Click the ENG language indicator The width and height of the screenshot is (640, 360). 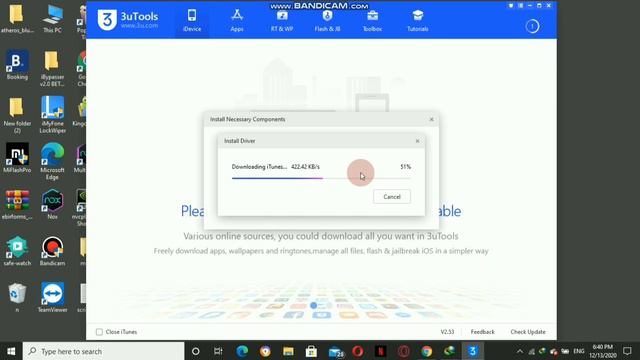[578, 351]
